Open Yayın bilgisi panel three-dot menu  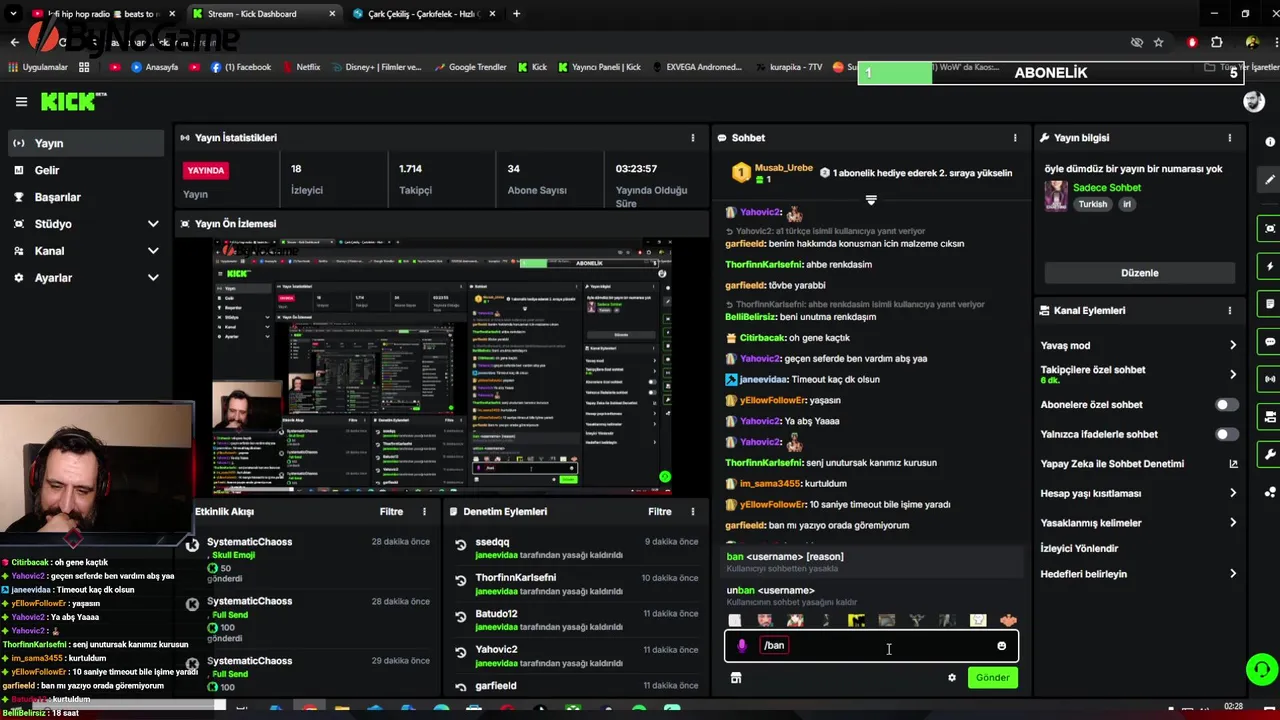[1230, 138]
